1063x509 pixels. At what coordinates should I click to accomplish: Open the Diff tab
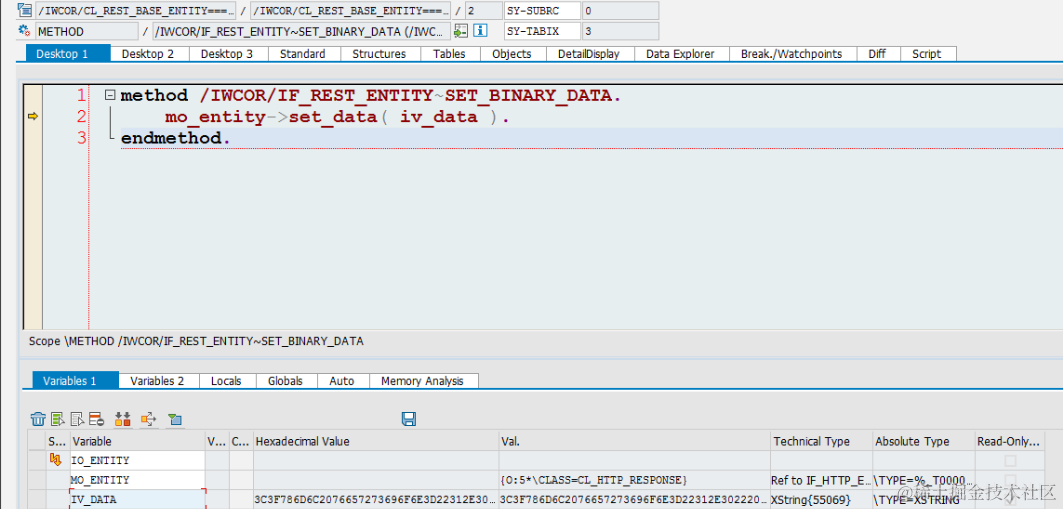click(877, 54)
